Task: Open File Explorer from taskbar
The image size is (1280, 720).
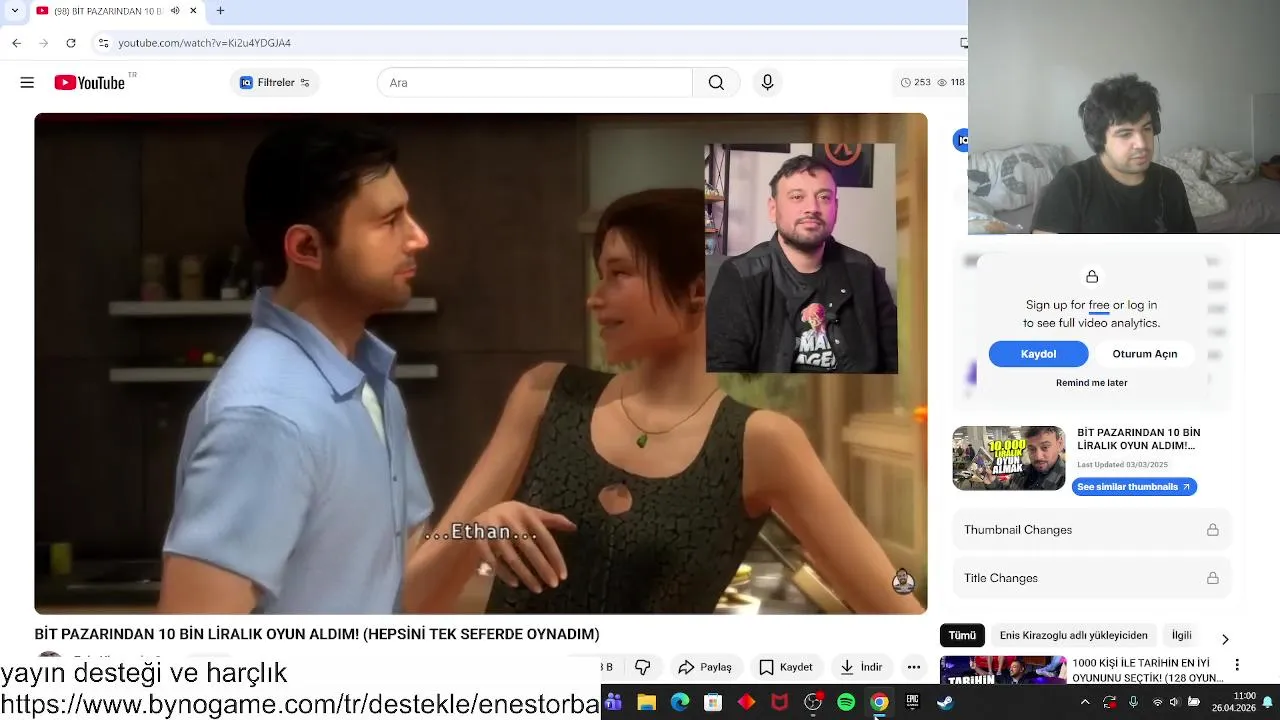Action: (x=646, y=703)
